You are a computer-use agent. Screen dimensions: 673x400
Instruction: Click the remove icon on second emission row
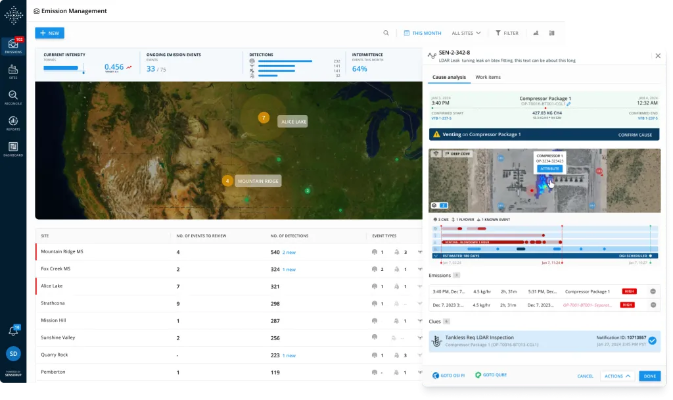coord(653,304)
